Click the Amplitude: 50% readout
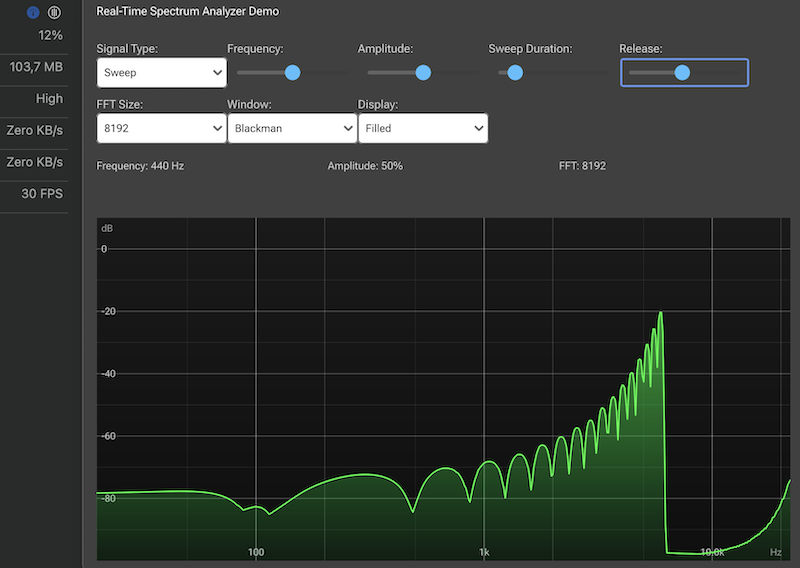Image resolution: width=800 pixels, height=568 pixels. pyautogui.click(x=365, y=166)
